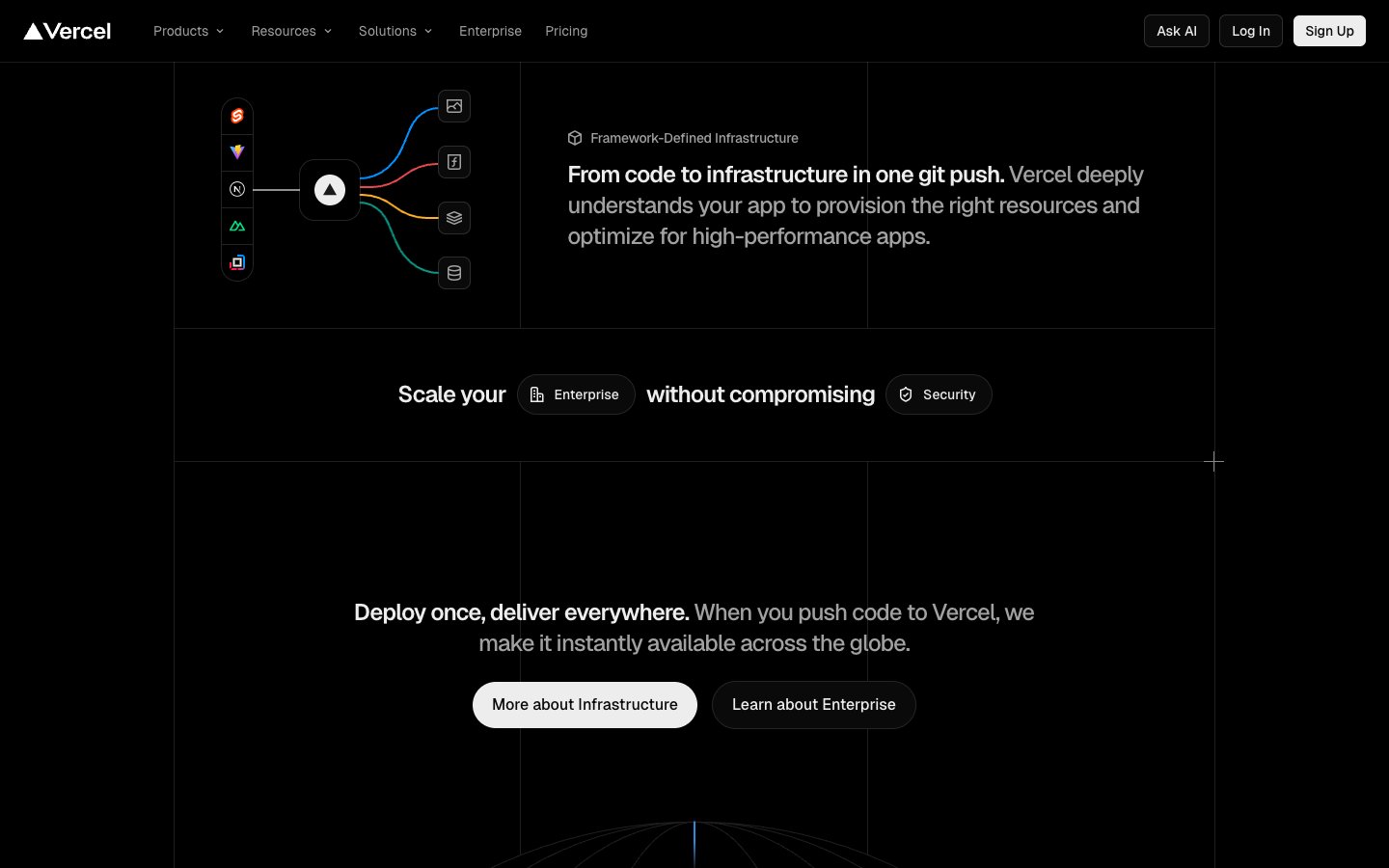The image size is (1389, 868).
Task: Expand the Solutions navigation dropdown
Action: coord(395,31)
